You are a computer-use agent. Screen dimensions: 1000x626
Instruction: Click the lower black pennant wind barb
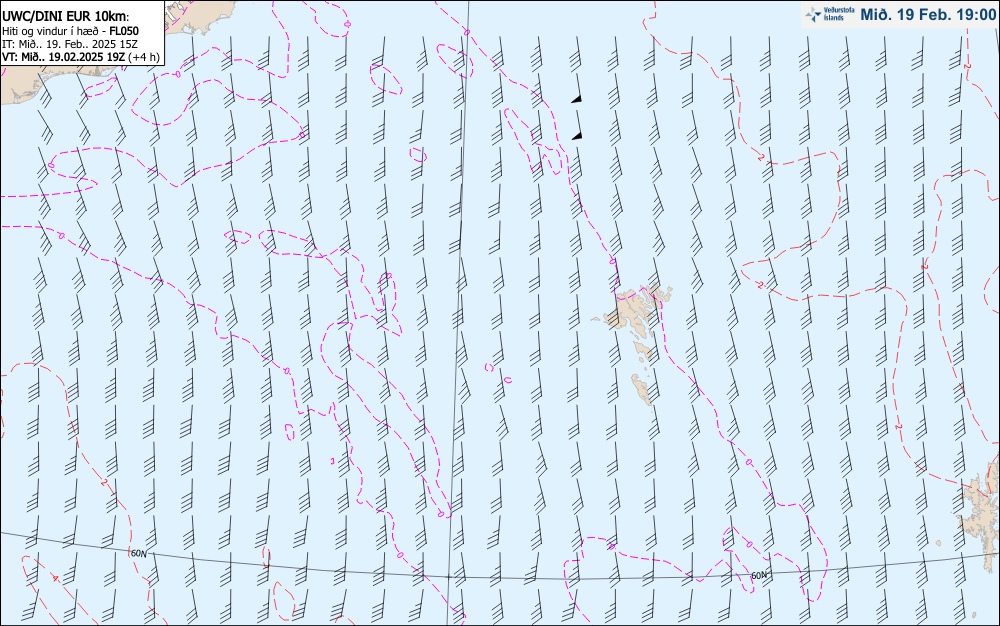(577, 126)
